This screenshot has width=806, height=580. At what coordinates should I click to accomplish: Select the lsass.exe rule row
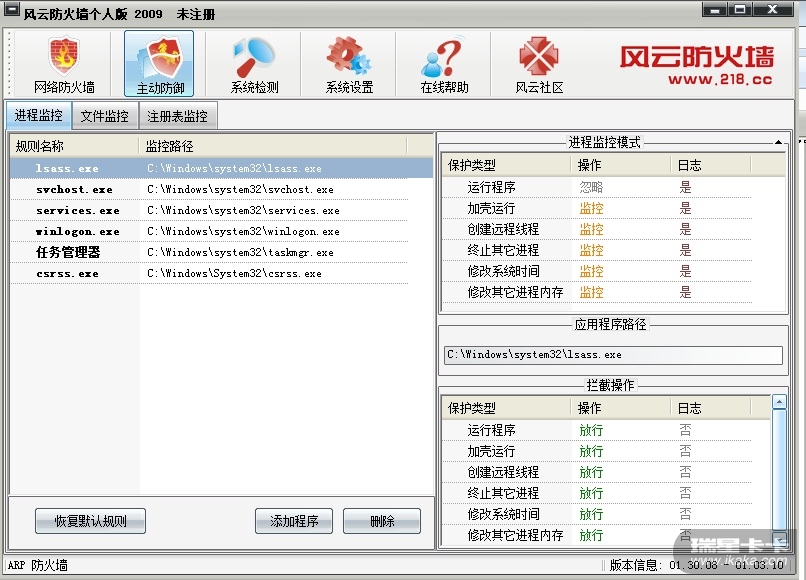222,168
